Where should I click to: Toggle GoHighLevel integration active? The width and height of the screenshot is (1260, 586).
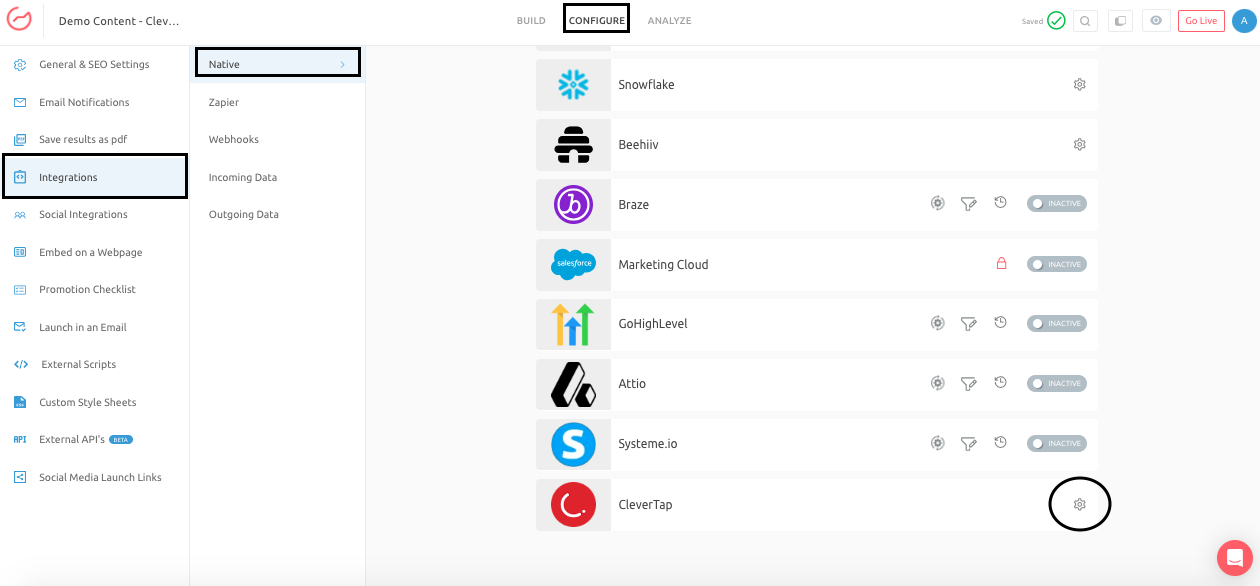[x=1056, y=324]
